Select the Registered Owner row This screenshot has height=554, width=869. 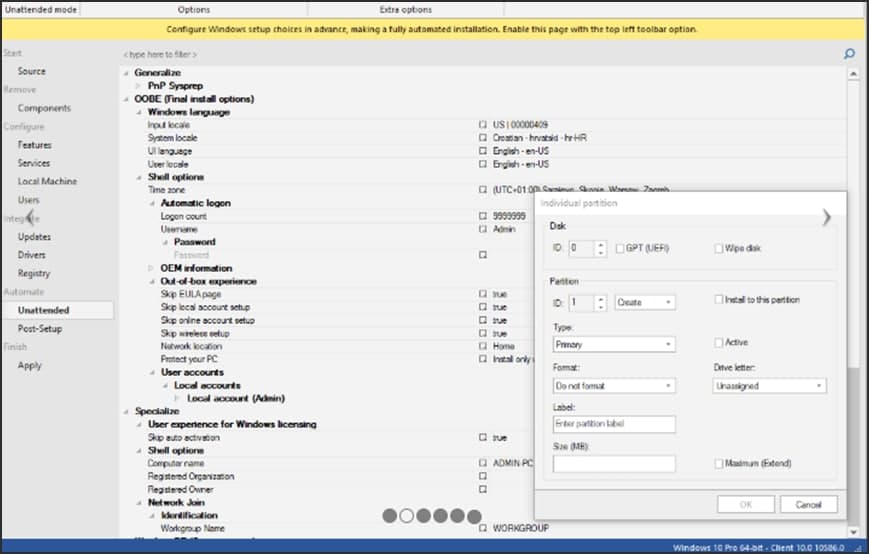(x=328, y=490)
